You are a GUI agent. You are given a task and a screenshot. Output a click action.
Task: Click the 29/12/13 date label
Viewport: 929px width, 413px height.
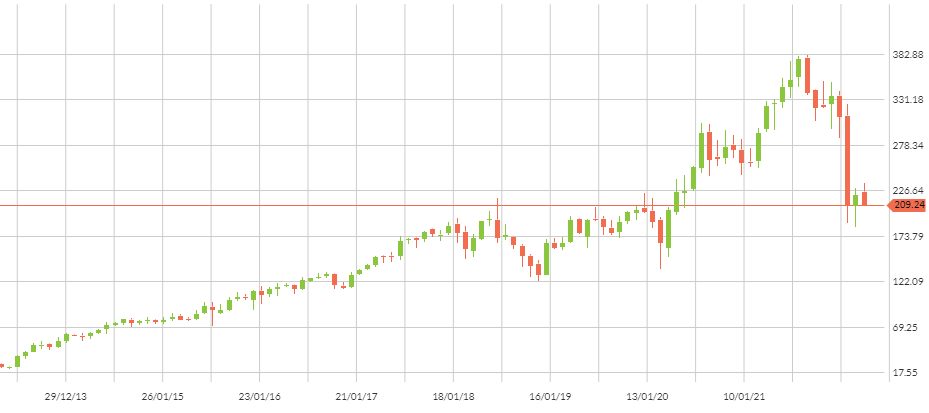tap(65, 397)
